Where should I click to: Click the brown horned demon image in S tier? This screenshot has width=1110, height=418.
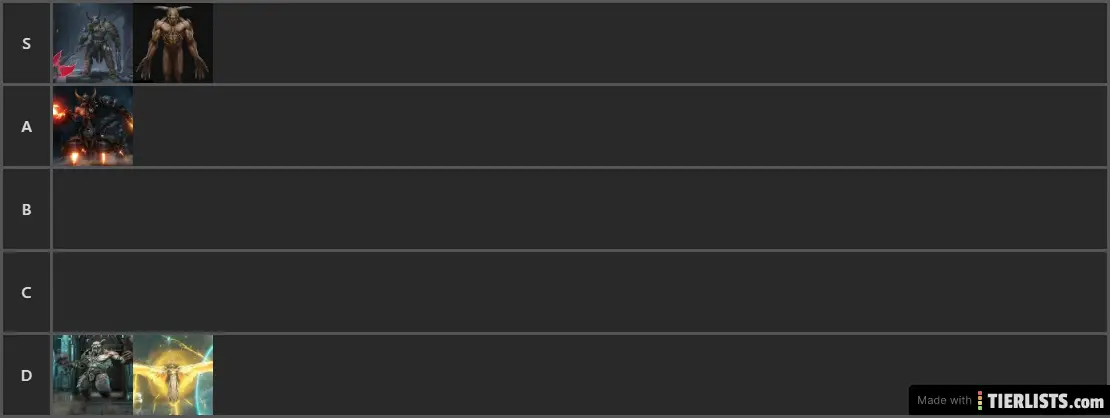coord(173,43)
